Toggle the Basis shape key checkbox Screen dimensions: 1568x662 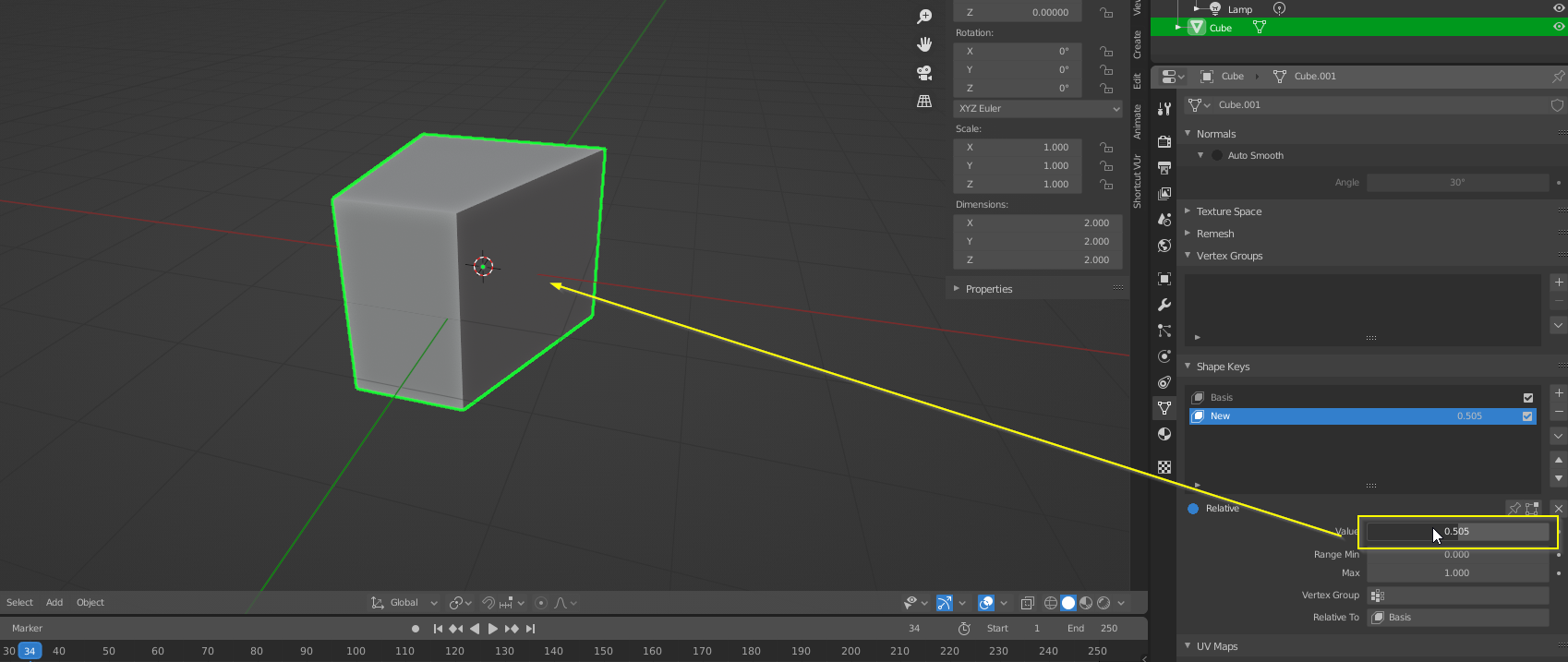coord(1527,398)
